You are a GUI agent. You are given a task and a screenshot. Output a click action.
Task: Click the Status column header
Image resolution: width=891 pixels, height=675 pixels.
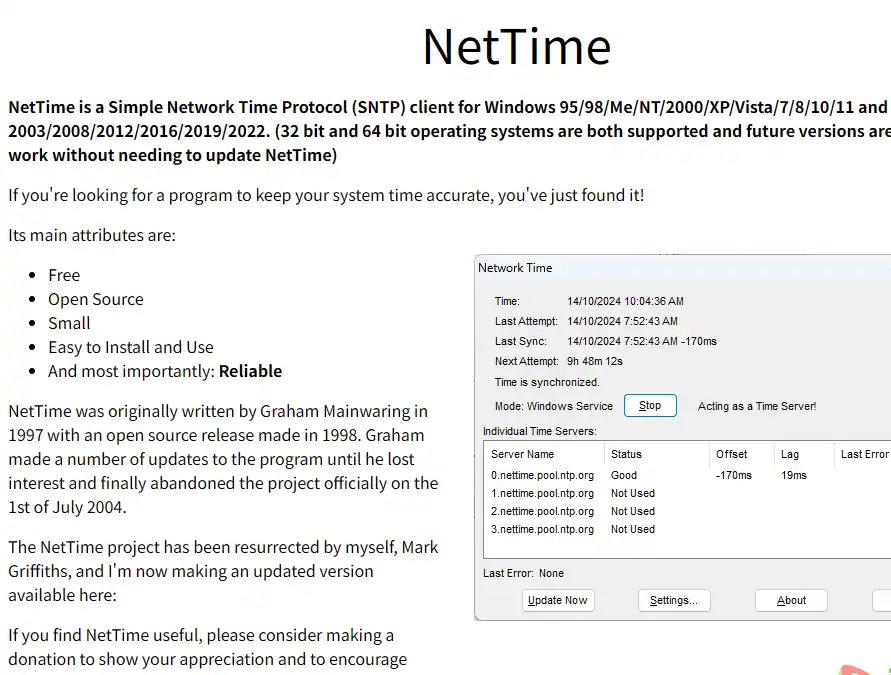pos(656,455)
